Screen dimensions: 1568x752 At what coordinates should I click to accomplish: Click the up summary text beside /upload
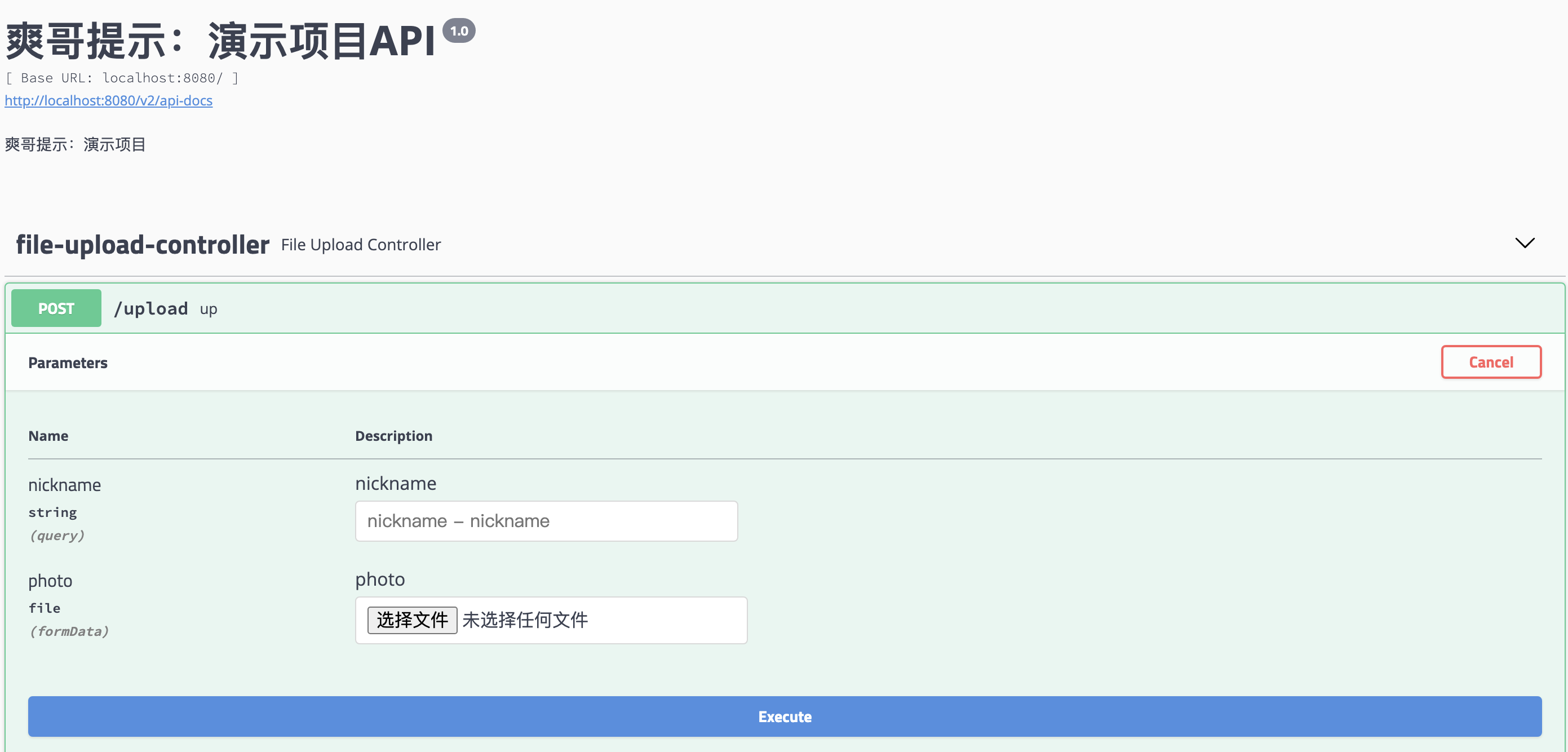(x=208, y=309)
